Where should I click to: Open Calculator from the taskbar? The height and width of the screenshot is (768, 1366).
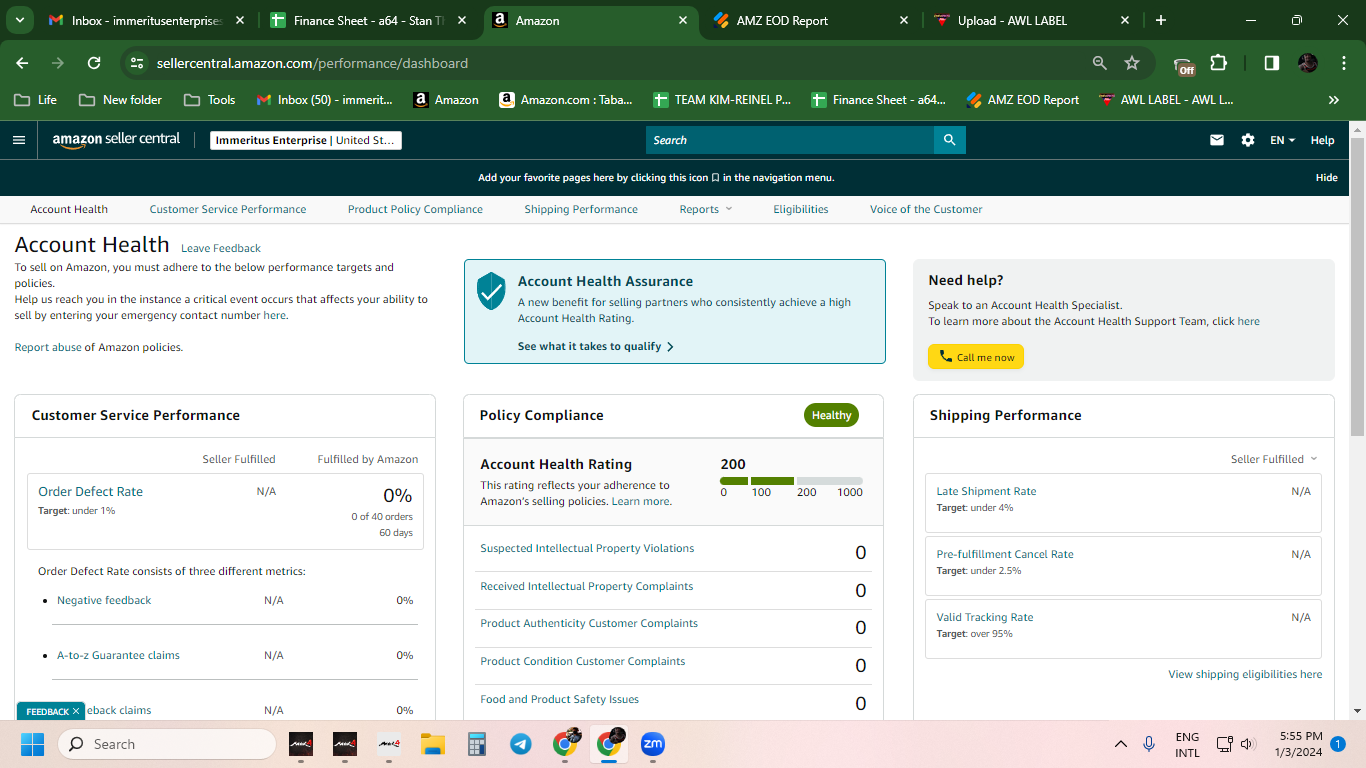point(477,744)
